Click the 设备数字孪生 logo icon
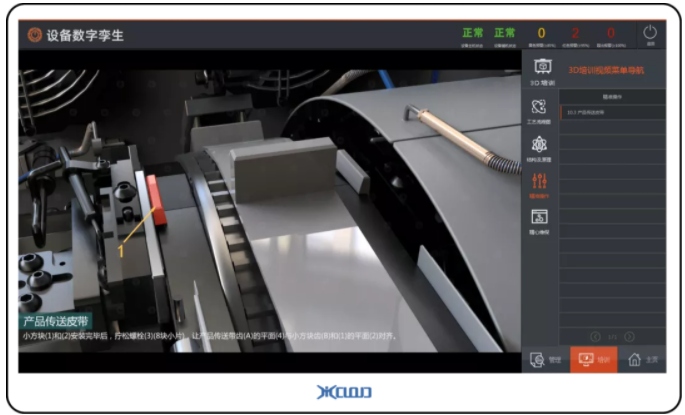Image resolution: width=685 pixels, height=415 pixels. click(x=35, y=35)
